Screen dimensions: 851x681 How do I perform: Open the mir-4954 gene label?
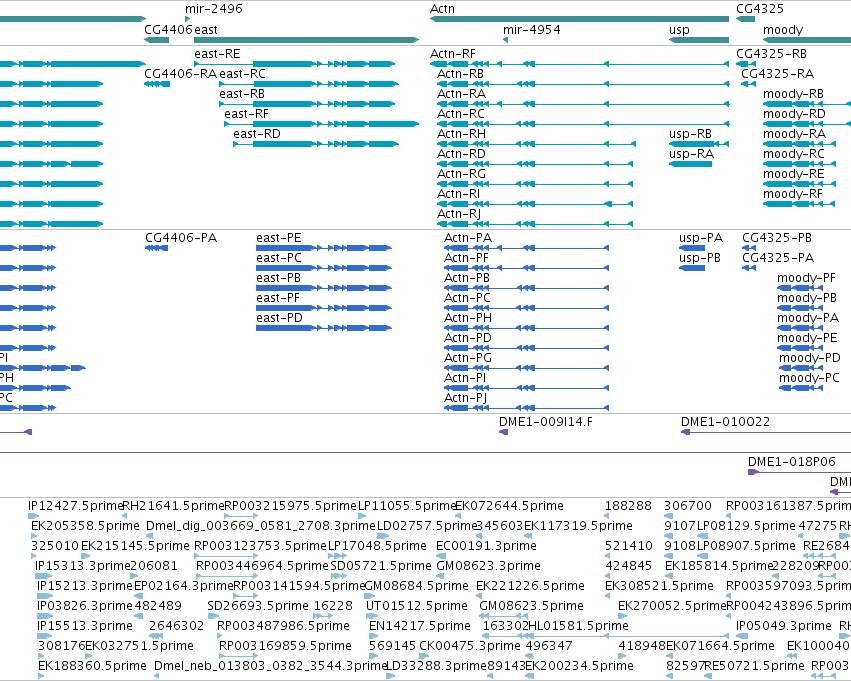(532, 29)
